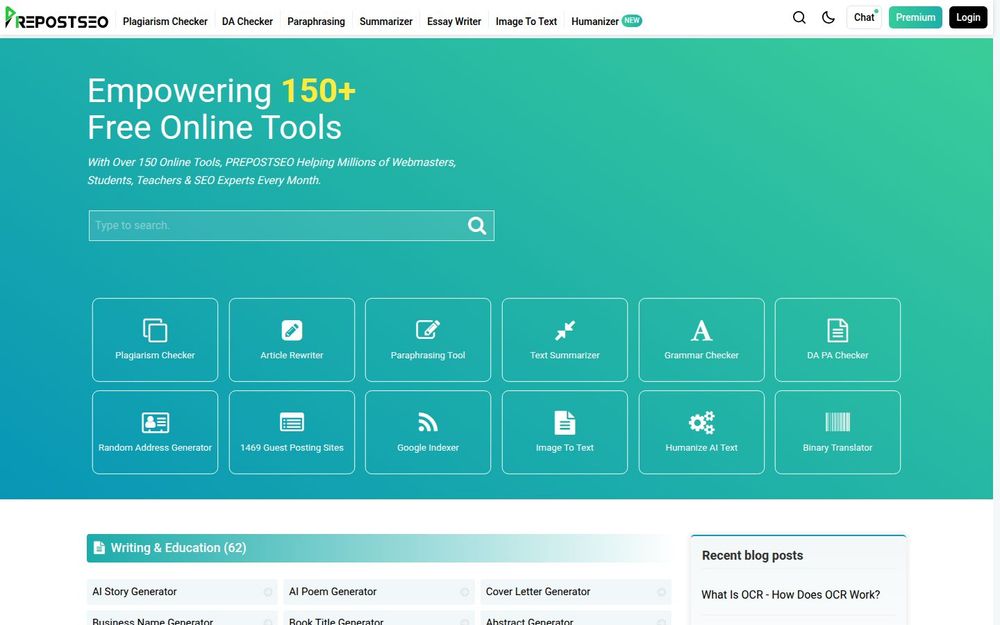This screenshot has width=1000, height=625.
Task: Open the blog post about OCR
Action: coord(791,594)
